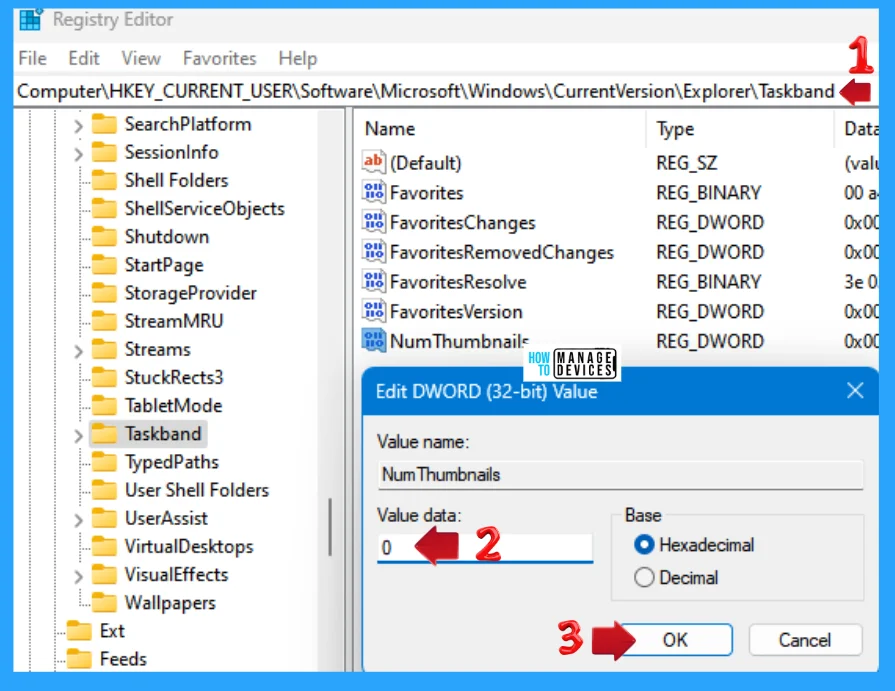This screenshot has height=691, width=895.
Task: Click the FavoritesChanges DWORD icon
Action: click(x=374, y=222)
